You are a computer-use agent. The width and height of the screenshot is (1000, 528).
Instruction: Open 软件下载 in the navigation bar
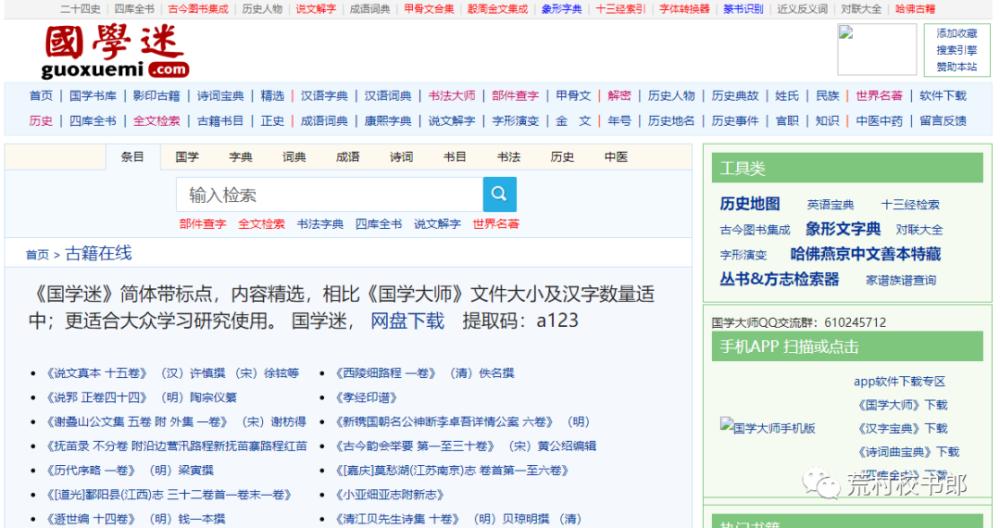943,96
